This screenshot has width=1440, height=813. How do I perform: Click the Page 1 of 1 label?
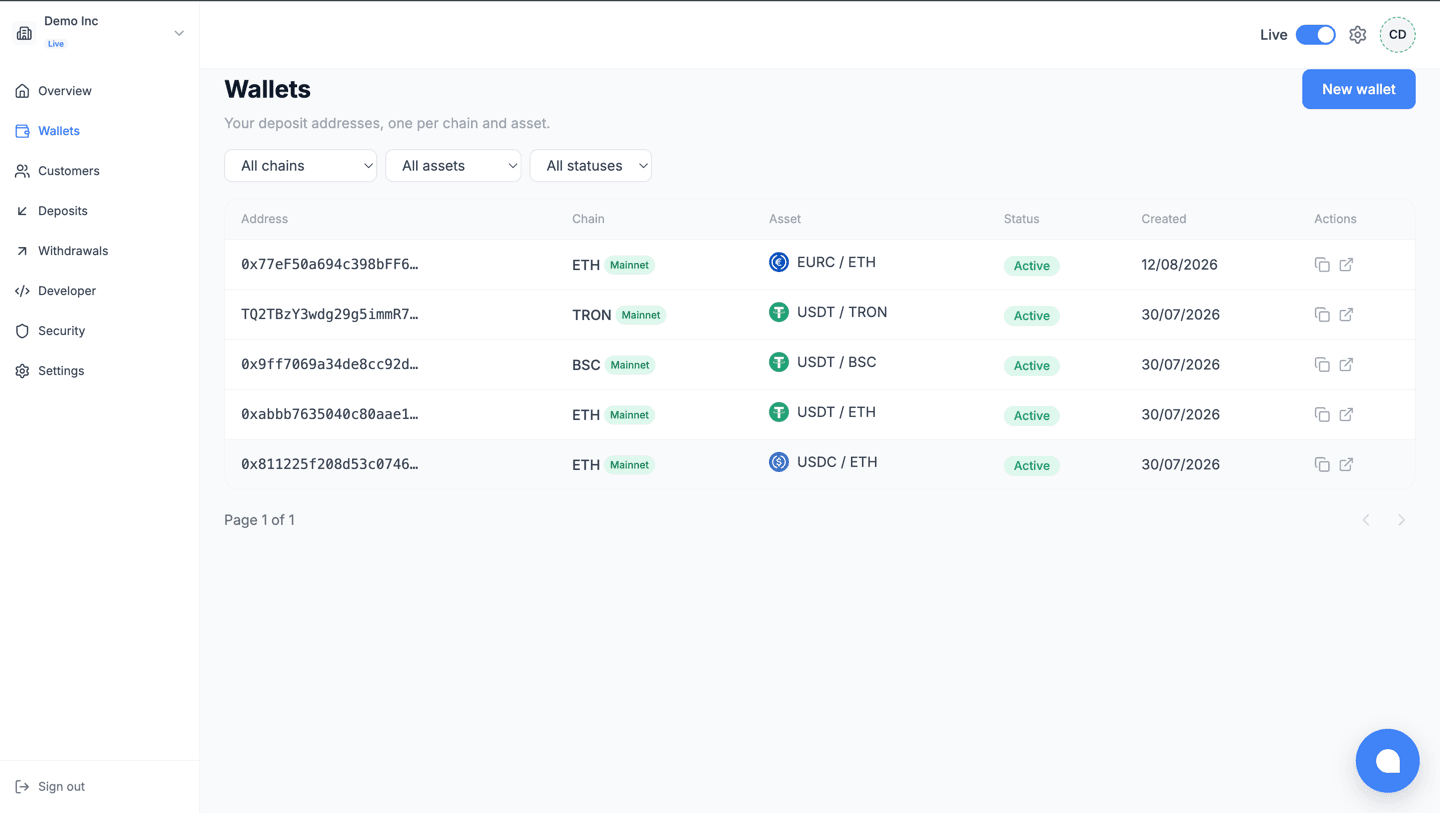tap(259, 520)
